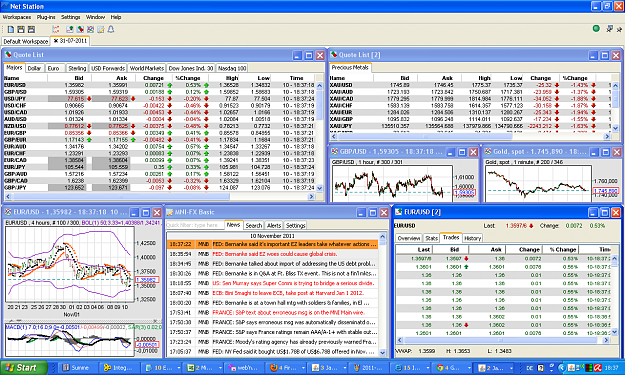
Task: Open the Firefox taskbar group
Action: click(x=287, y=368)
